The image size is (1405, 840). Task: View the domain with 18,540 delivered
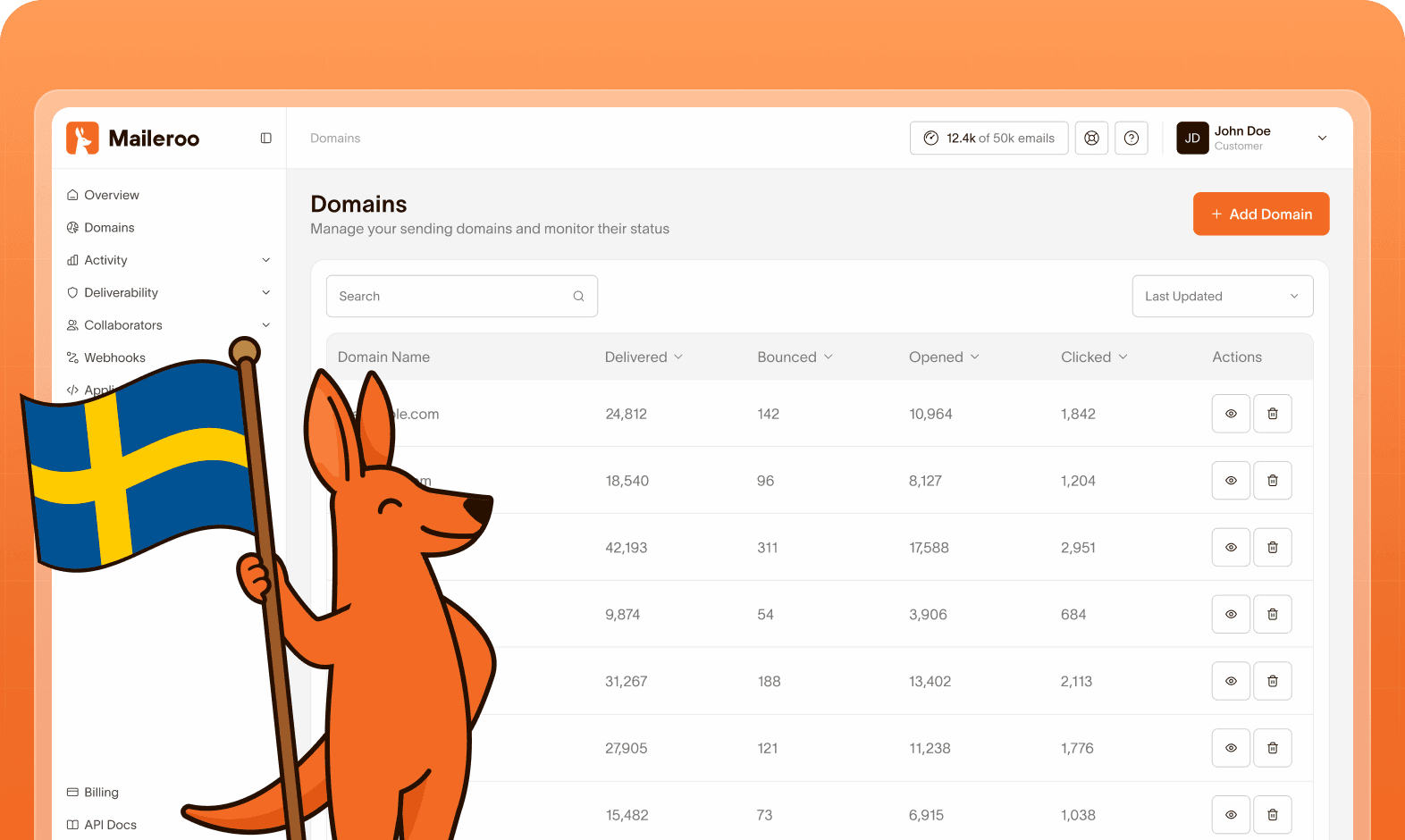tap(1231, 481)
